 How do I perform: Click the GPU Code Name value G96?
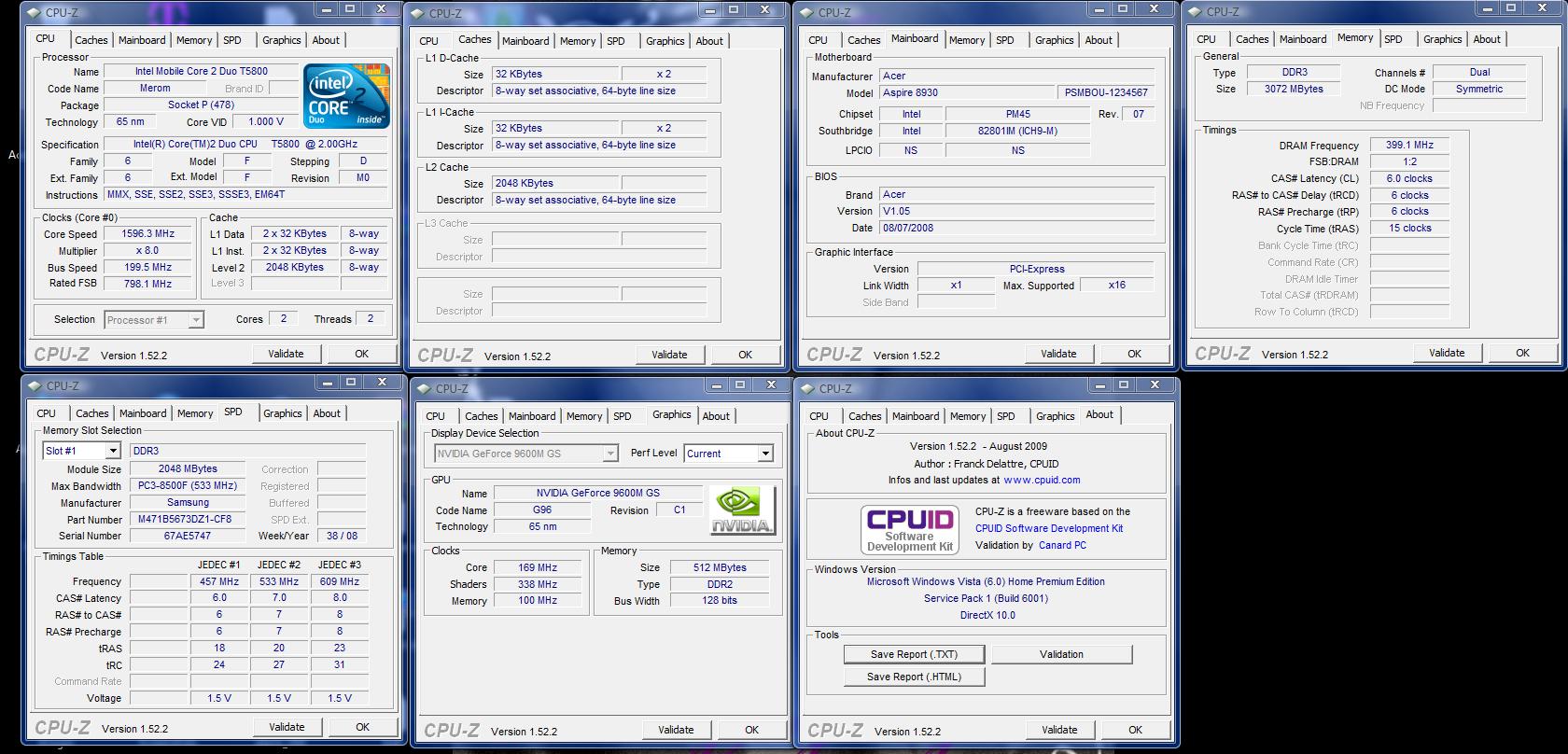coord(541,510)
